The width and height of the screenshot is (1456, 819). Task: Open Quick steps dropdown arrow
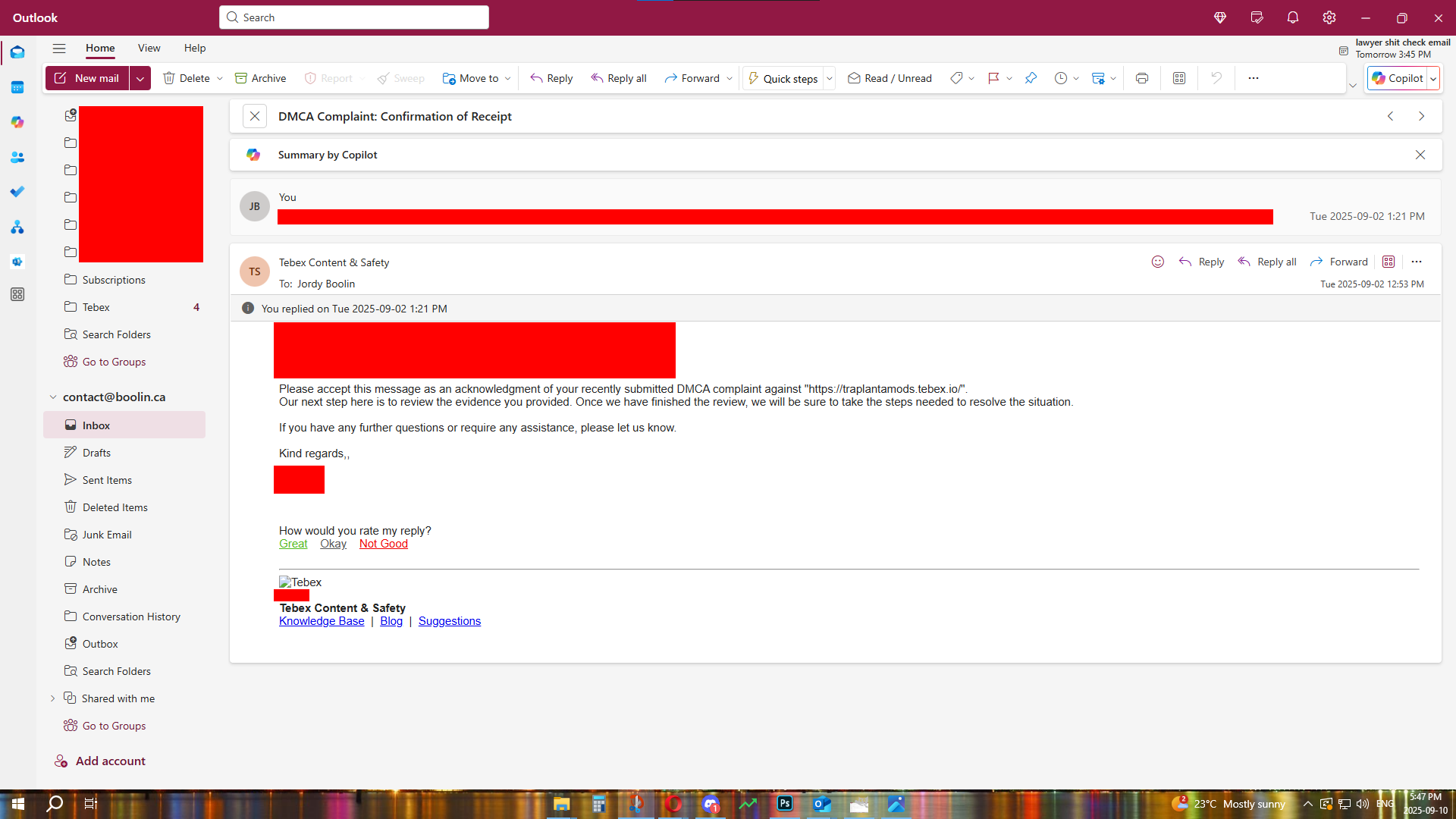click(830, 78)
